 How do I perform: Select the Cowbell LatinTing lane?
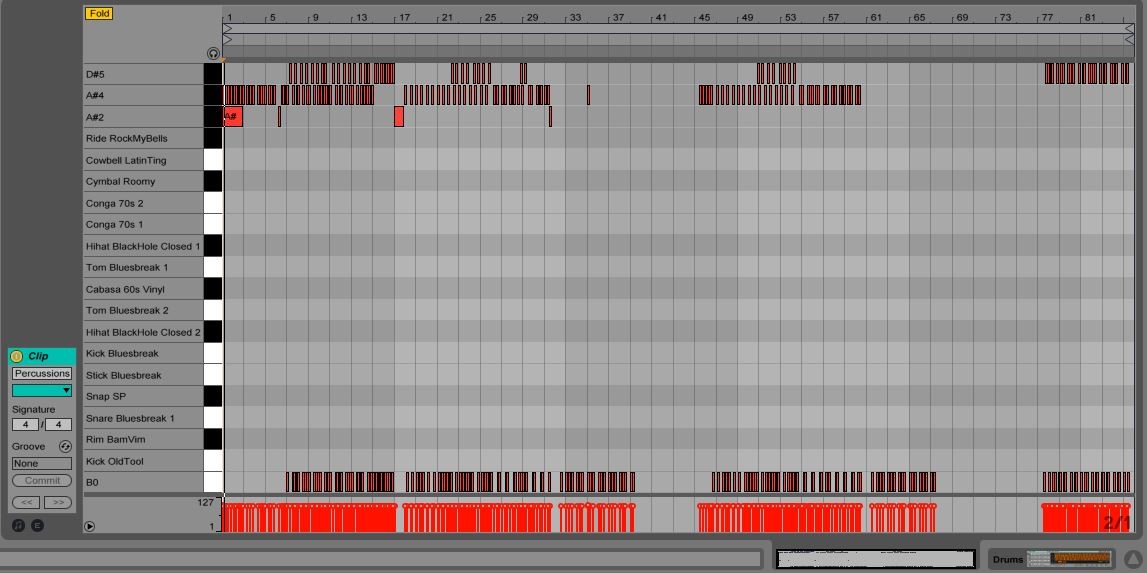[x=143, y=160]
